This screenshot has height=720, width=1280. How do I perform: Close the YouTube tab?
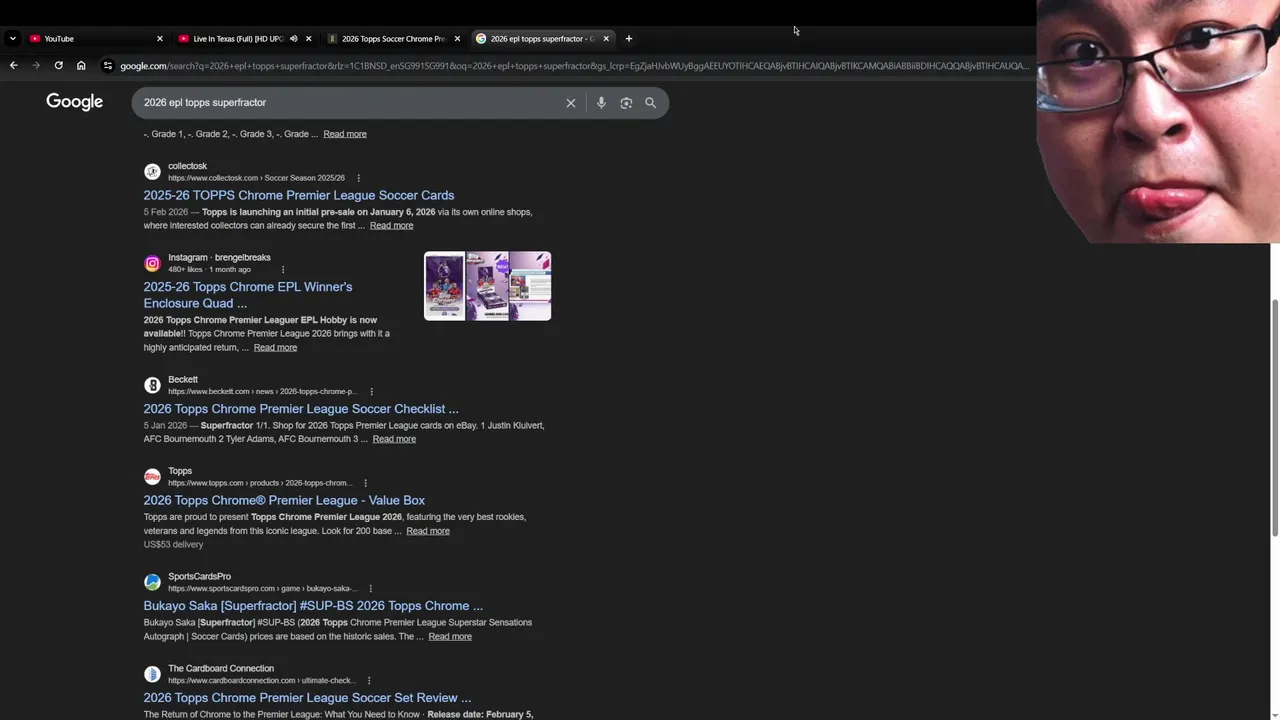click(x=160, y=38)
